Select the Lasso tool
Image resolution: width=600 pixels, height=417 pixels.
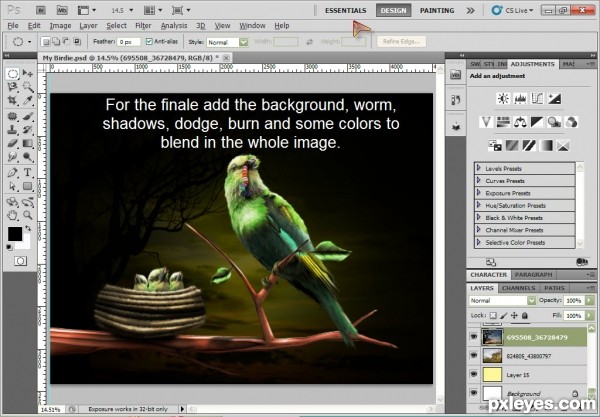(12, 87)
